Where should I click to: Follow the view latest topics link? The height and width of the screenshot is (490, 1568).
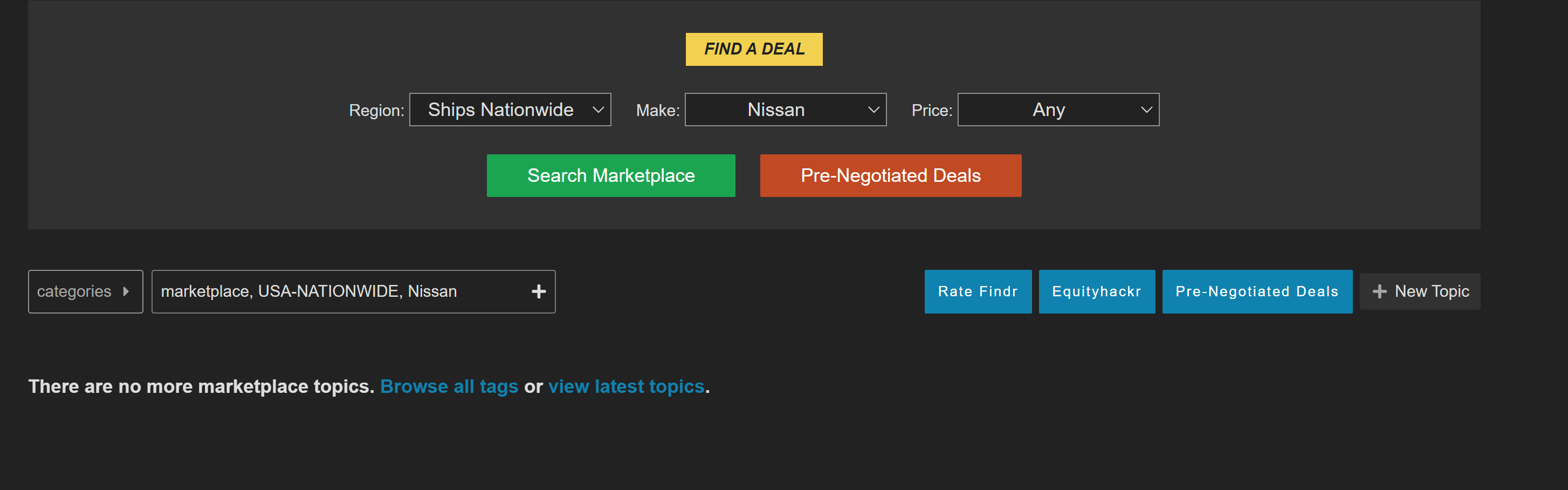pyautogui.click(x=625, y=386)
